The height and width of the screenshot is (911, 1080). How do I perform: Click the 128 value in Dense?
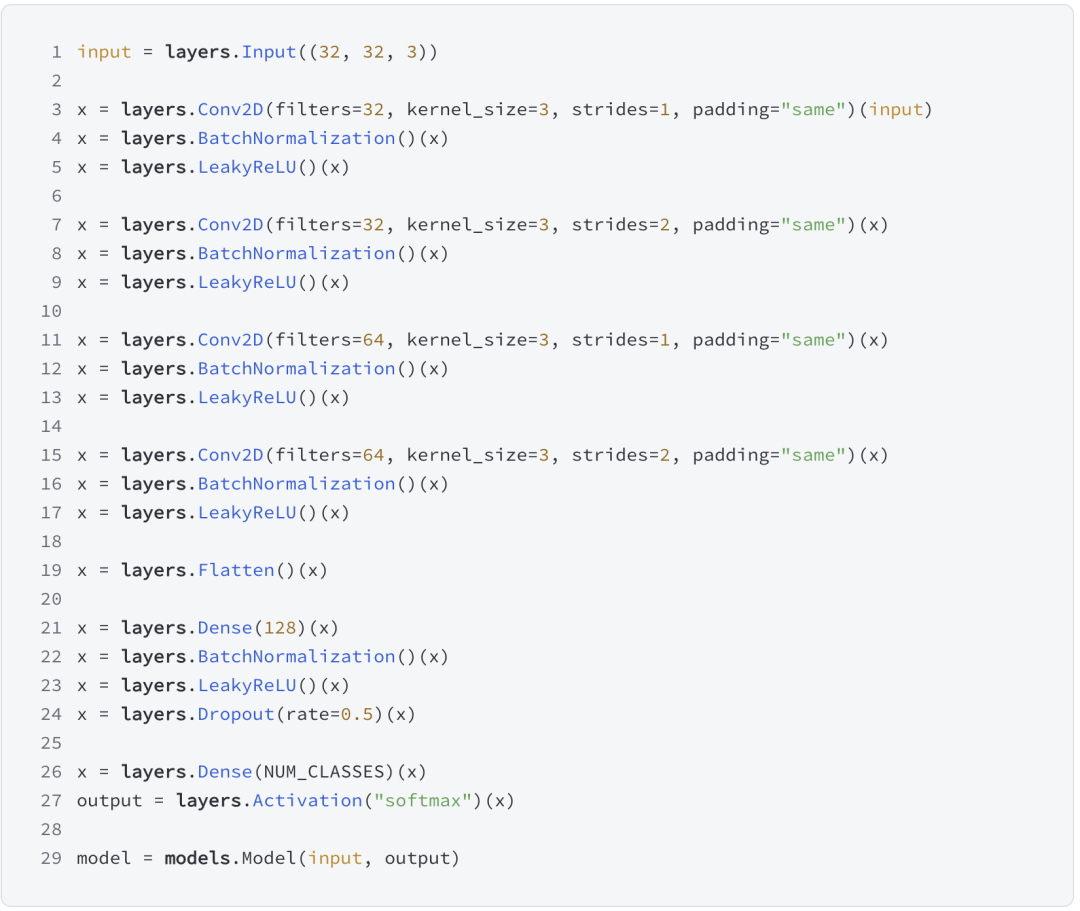(280, 628)
